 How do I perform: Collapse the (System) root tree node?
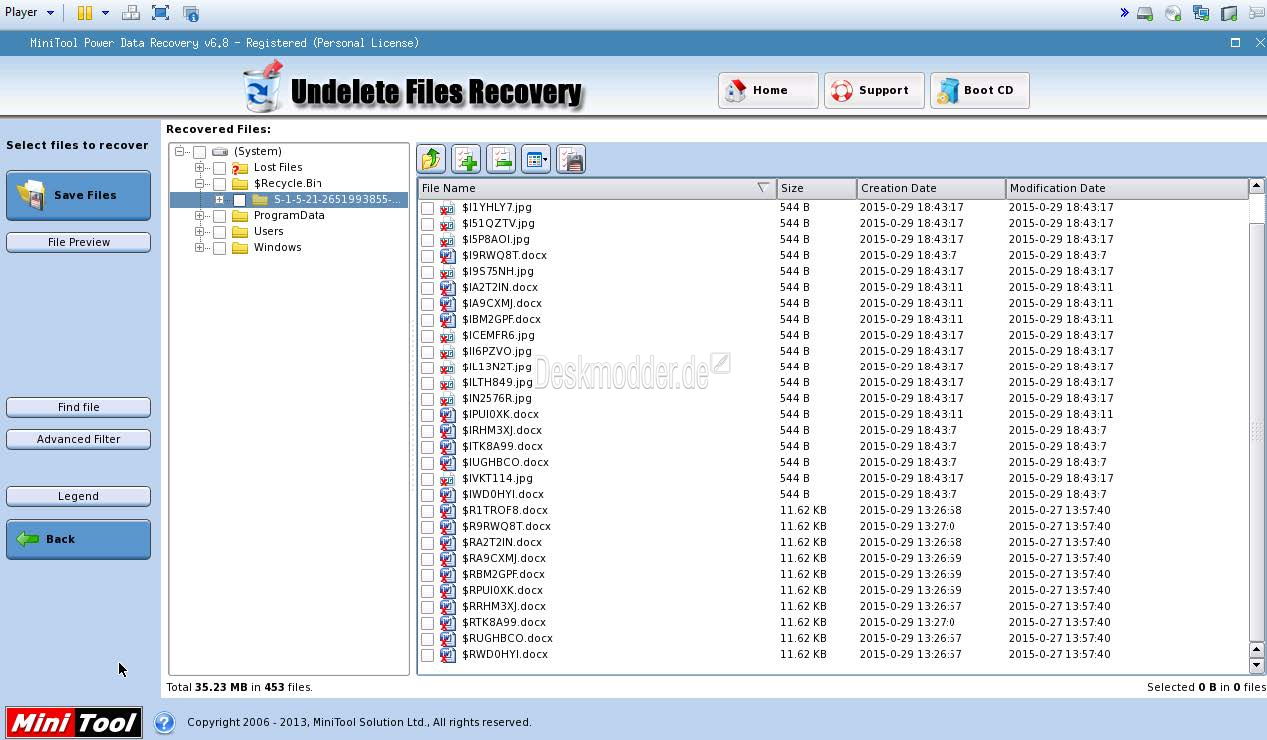(180, 152)
